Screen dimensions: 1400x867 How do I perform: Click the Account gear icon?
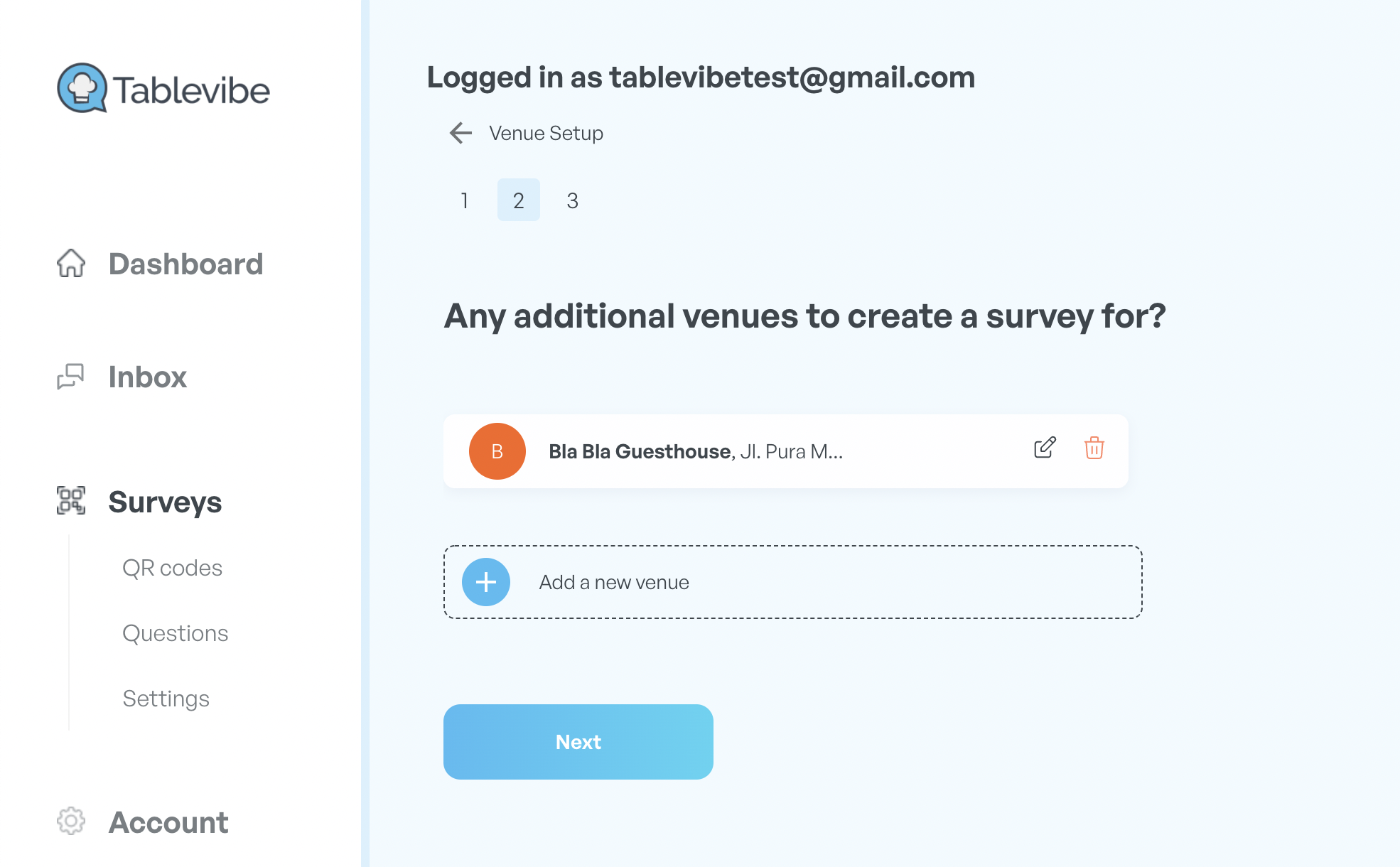(x=71, y=822)
